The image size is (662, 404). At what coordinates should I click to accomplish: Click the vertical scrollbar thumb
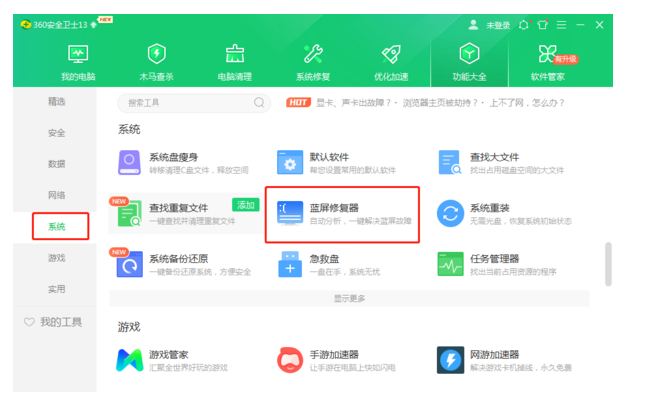point(608,264)
